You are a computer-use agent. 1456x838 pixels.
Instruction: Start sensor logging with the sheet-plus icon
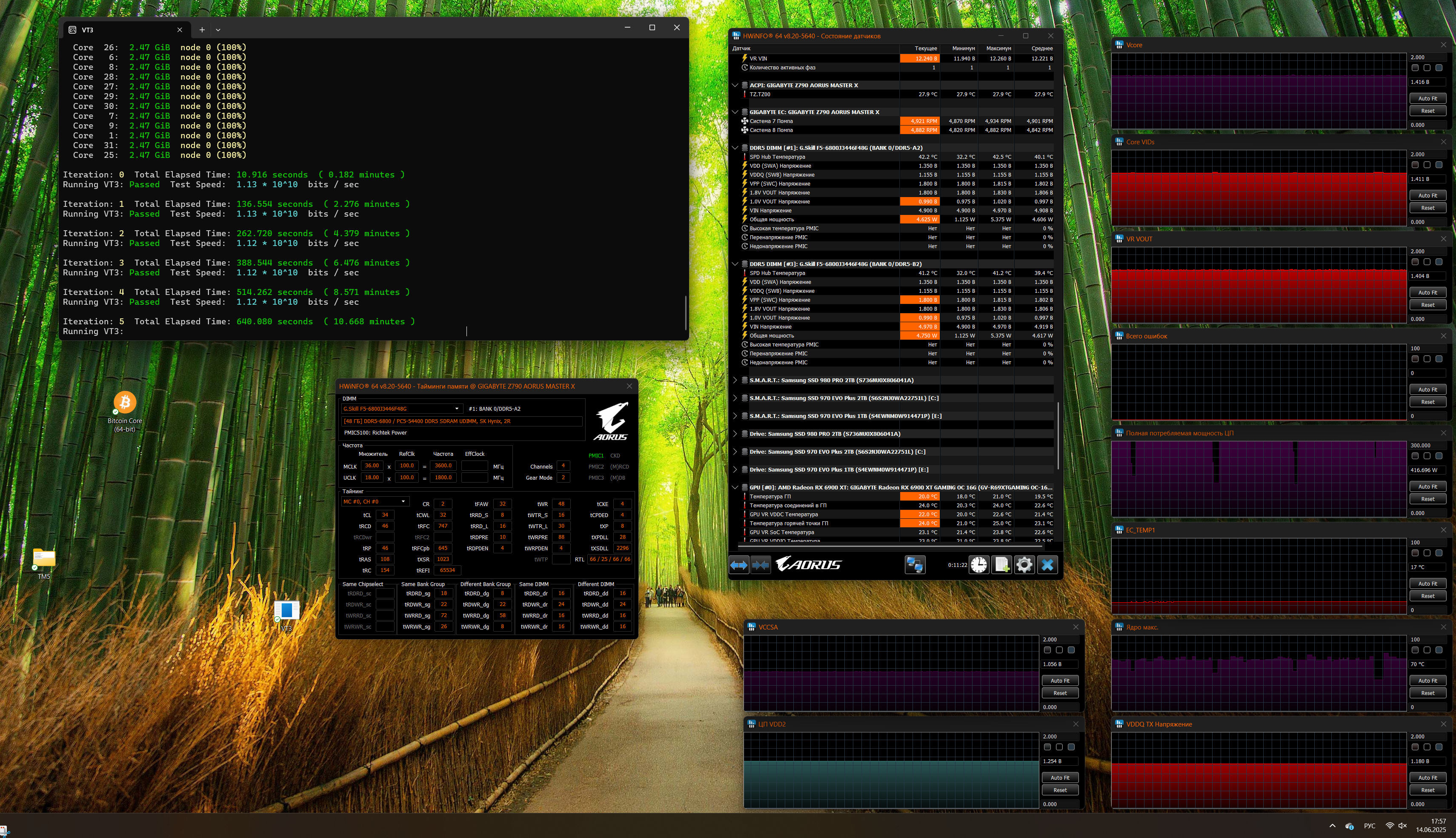(x=1001, y=565)
